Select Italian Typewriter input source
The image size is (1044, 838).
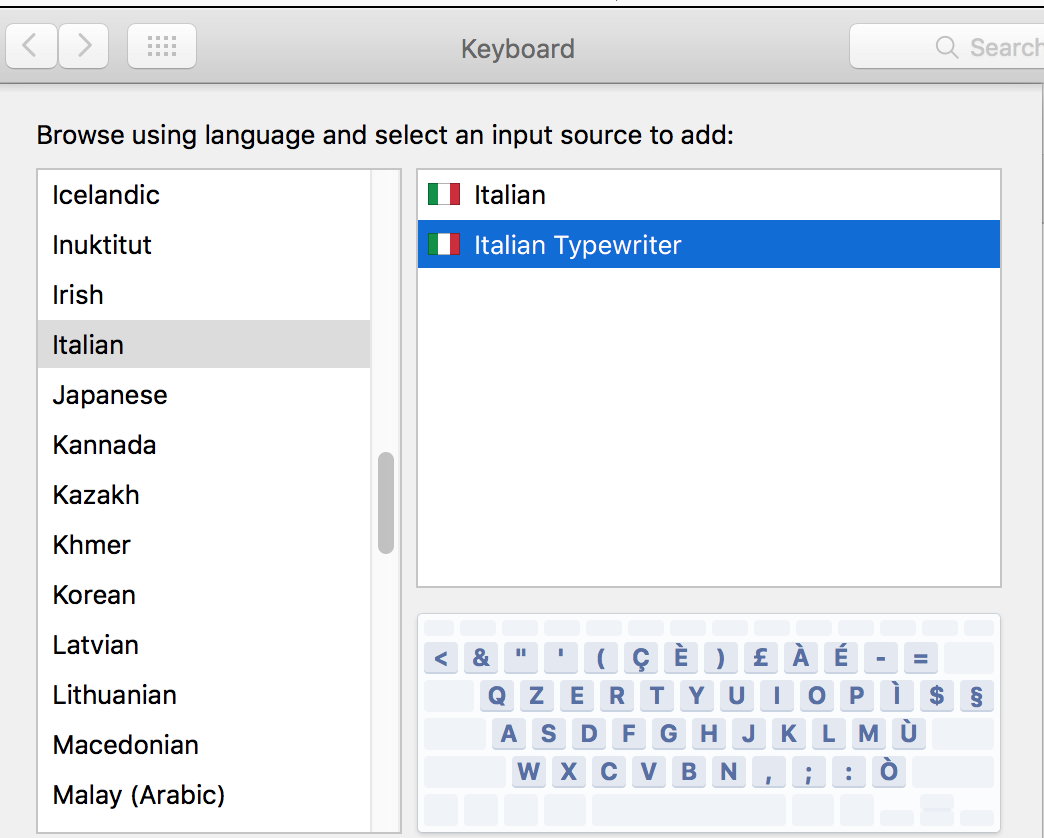coord(577,244)
